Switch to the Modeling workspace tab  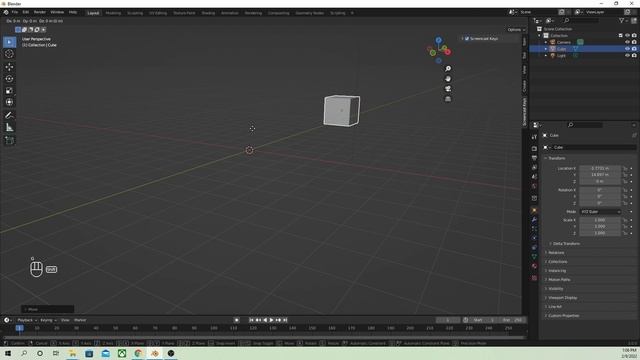point(113,13)
